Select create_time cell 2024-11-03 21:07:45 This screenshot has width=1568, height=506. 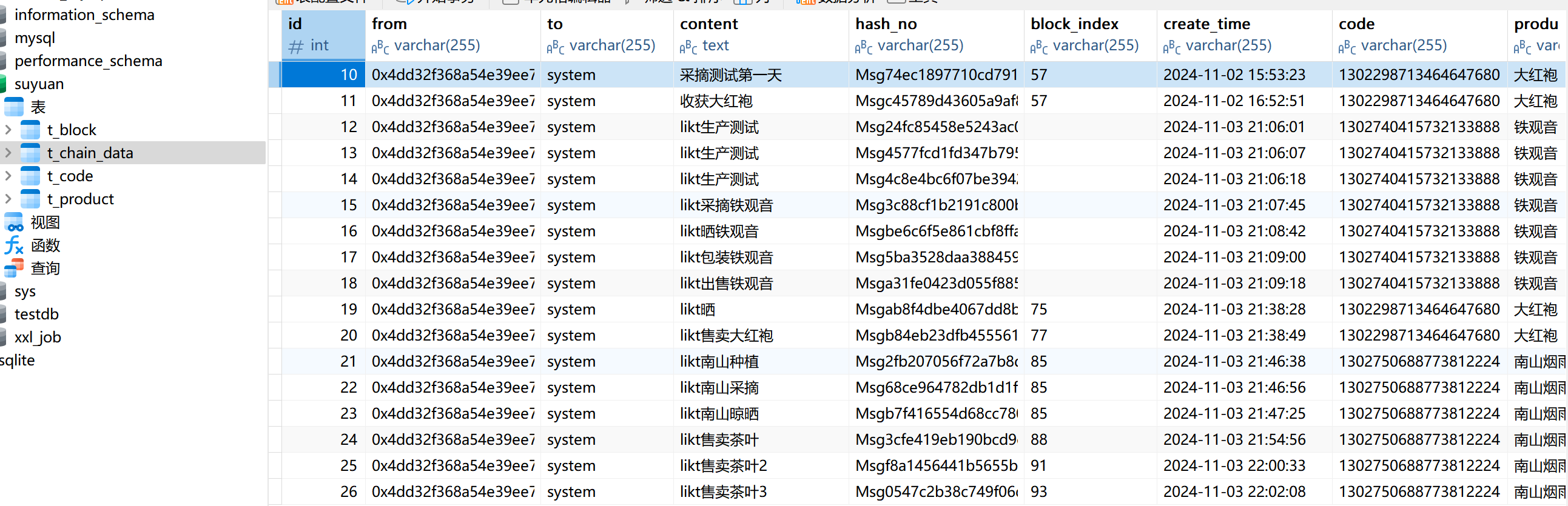tap(1244, 205)
